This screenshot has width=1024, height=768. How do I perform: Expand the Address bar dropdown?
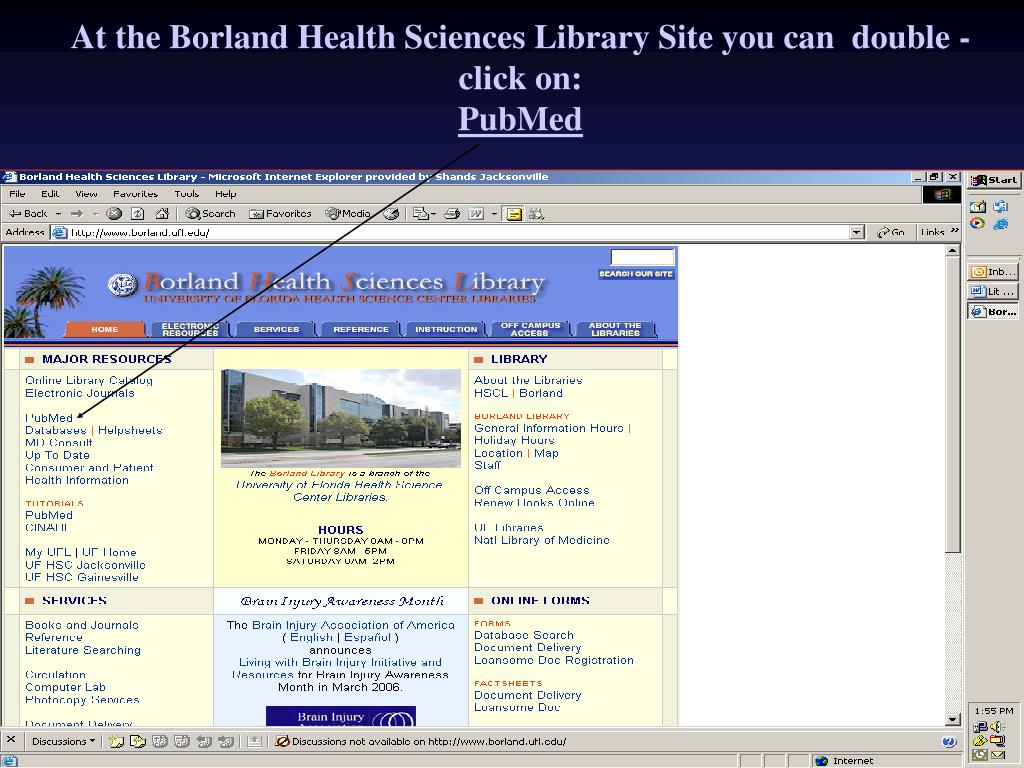click(857, 232)
